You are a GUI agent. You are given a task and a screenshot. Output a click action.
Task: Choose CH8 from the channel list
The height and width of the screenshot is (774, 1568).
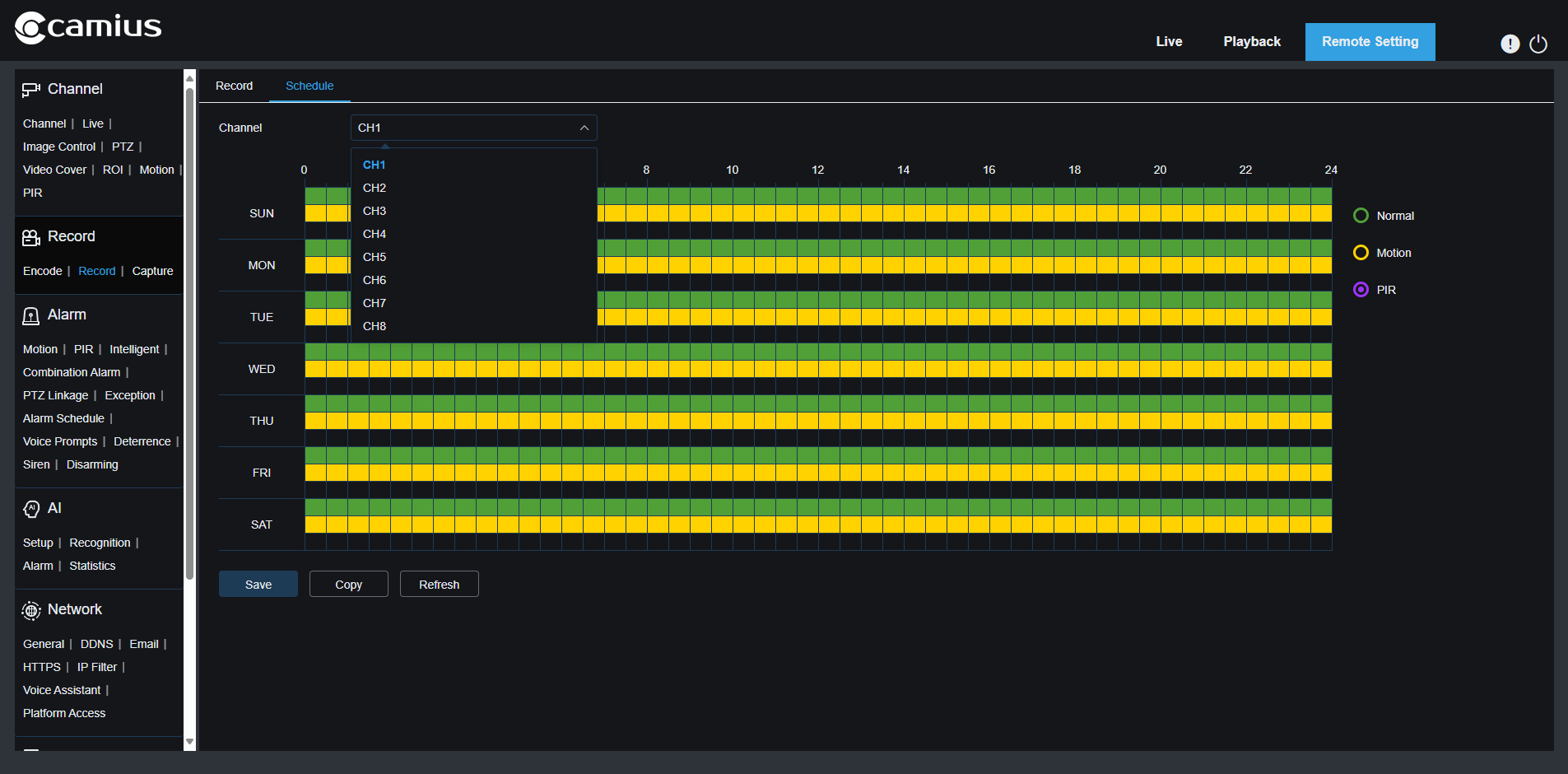click(x=375, y=326)
